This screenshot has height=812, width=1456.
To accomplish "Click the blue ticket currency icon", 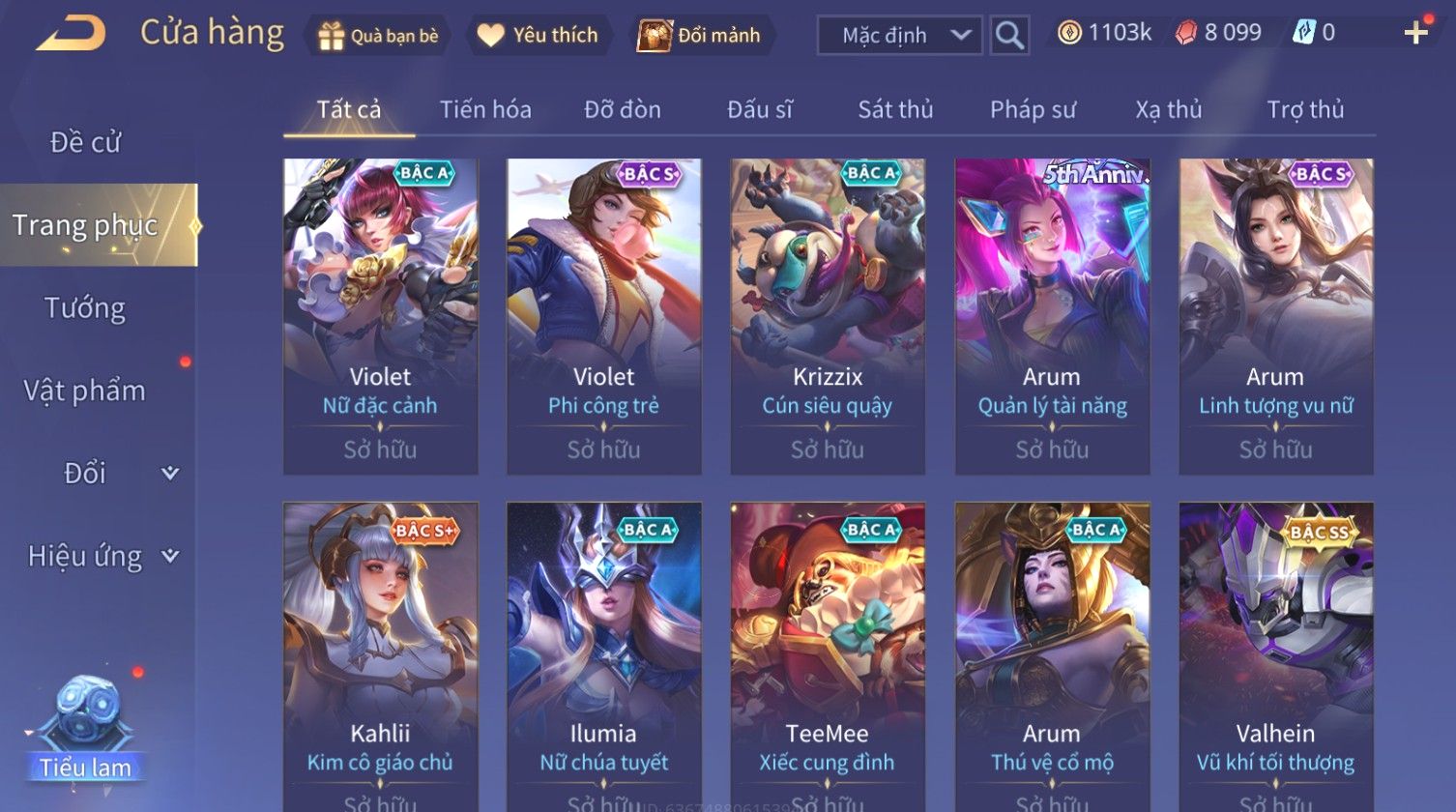I will coord(1303,33).
